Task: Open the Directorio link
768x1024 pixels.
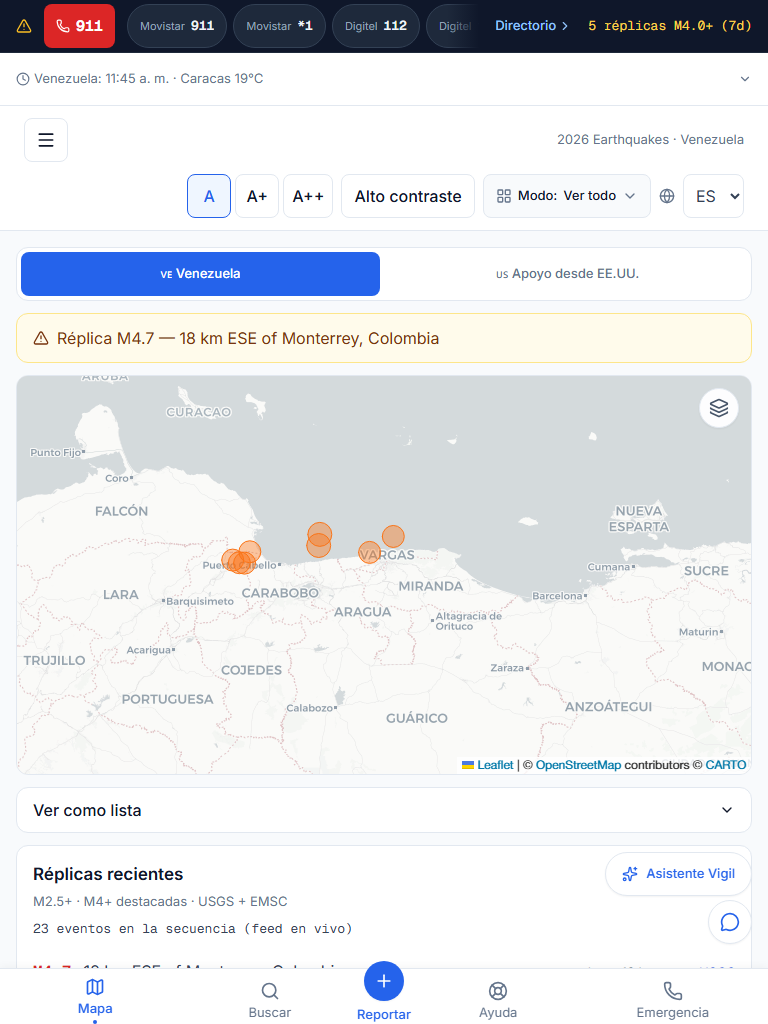Action: (531, 26)
